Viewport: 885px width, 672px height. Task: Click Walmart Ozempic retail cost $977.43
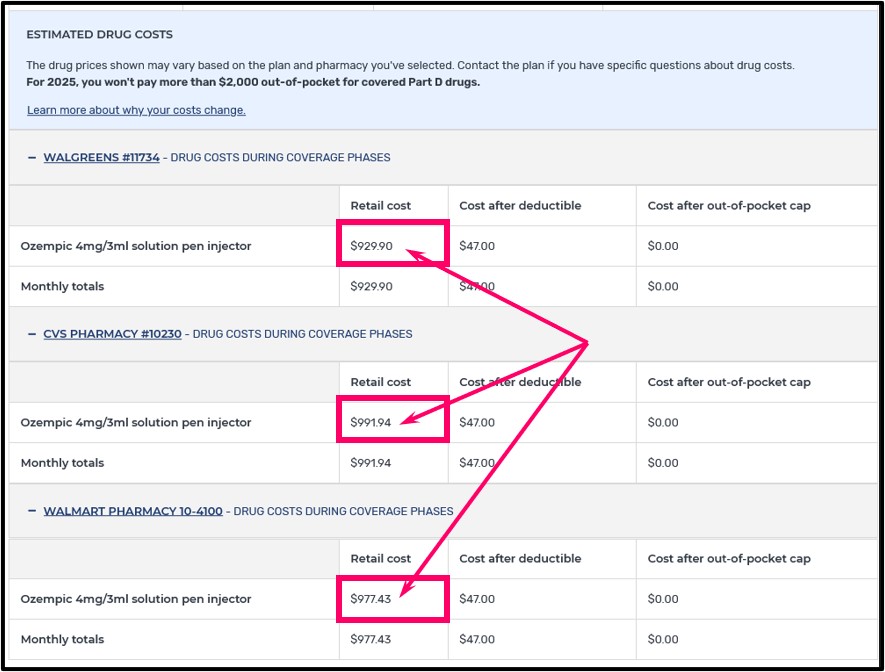click(x=370, y=599)
